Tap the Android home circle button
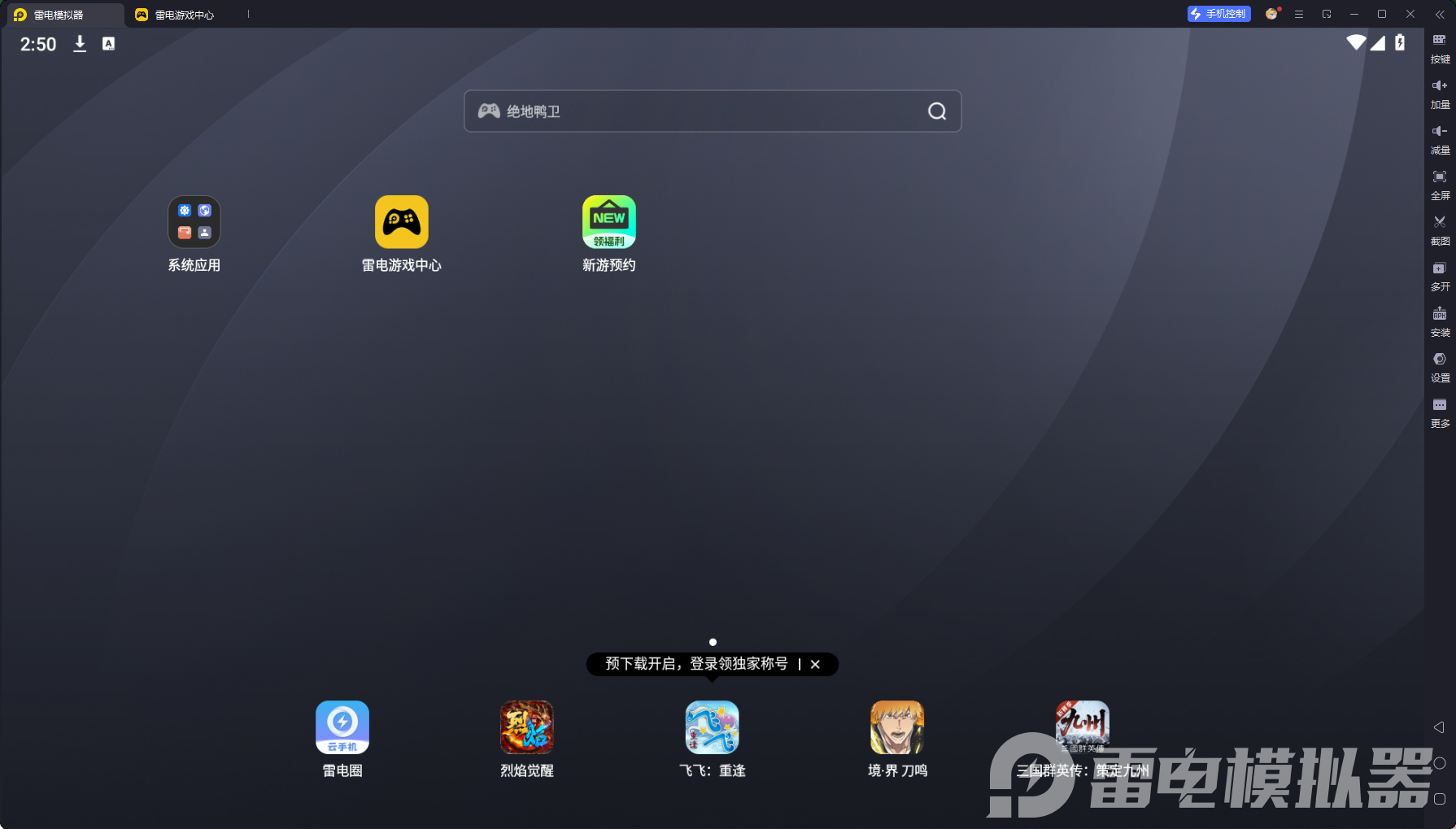The image size is (1456, 829). (x=1440, y=763)
